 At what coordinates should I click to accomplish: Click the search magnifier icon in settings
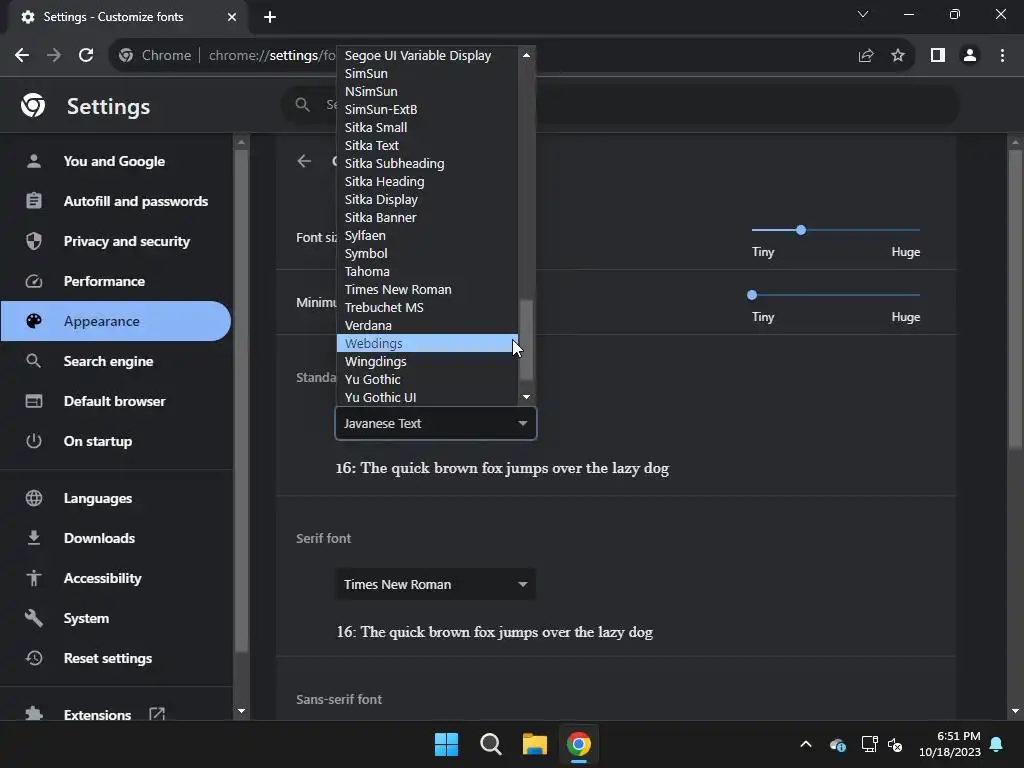[x=302, y=104]
